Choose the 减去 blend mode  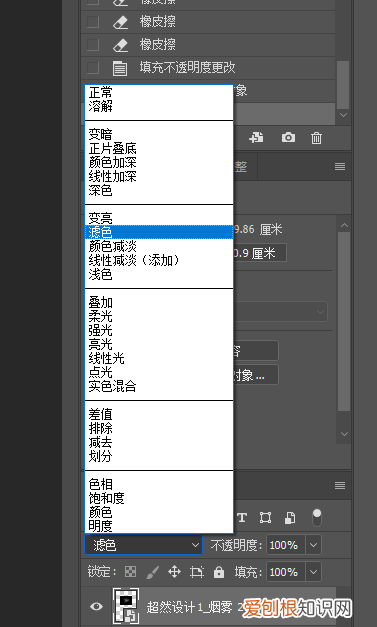coord(159,442)
